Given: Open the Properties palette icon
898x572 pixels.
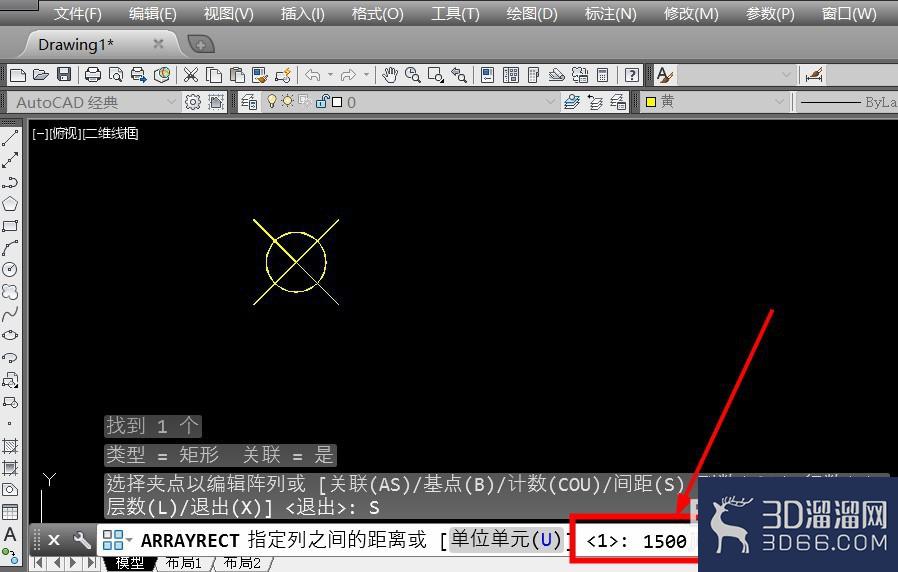Looking at the screenshot, I should tap(487, 75).
